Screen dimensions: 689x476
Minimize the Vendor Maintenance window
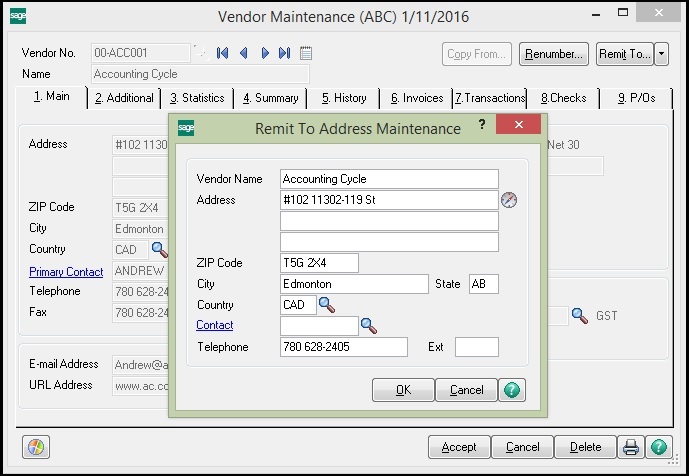(596, 14)
